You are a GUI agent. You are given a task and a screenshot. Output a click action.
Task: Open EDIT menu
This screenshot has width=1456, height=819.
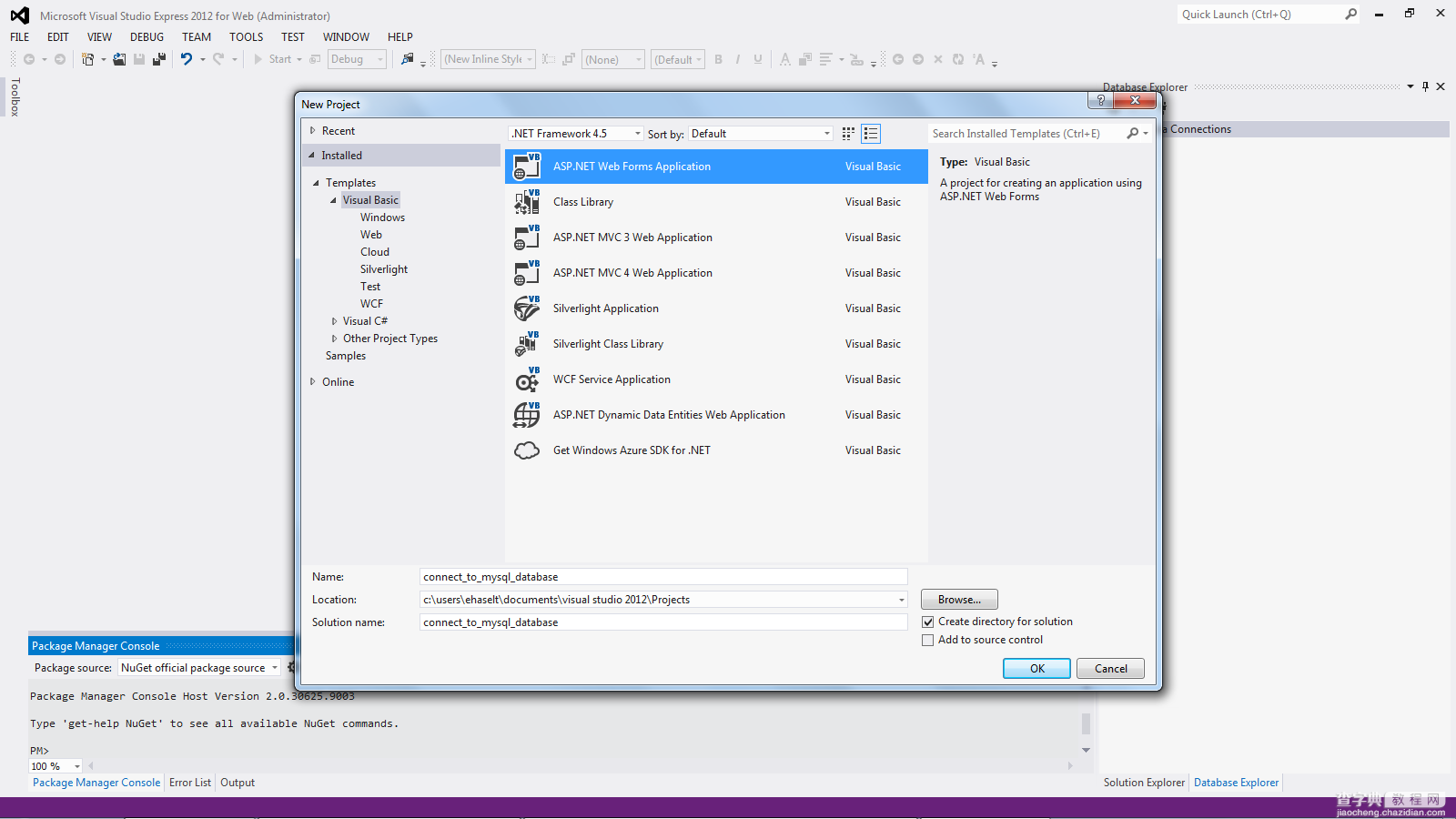coord(58,37)
